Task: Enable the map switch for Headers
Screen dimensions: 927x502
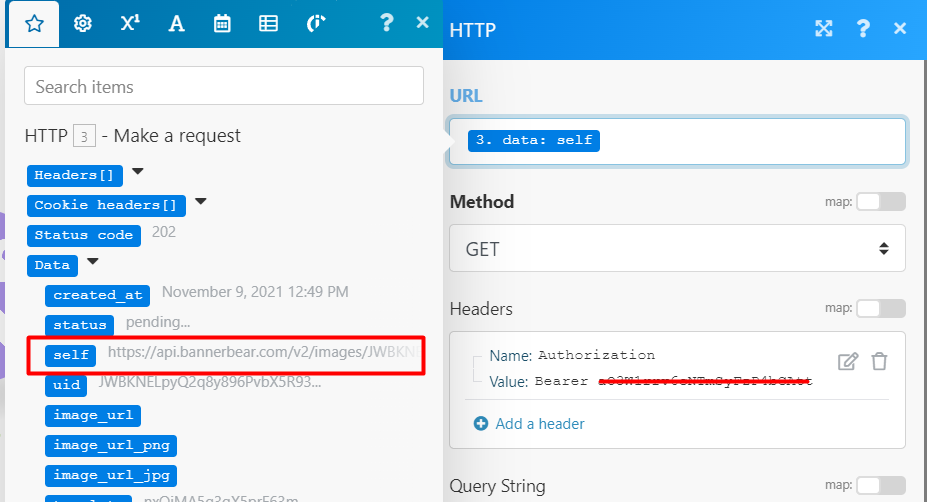Action: pos(880,308)
